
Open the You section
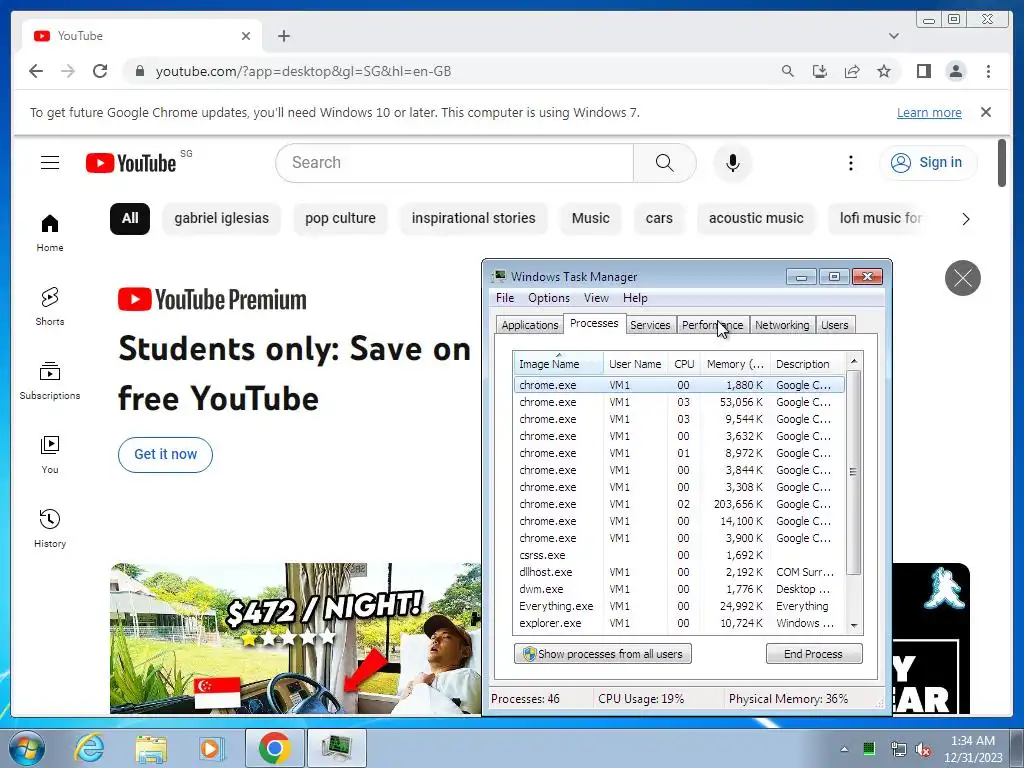(x=50, y=455)
